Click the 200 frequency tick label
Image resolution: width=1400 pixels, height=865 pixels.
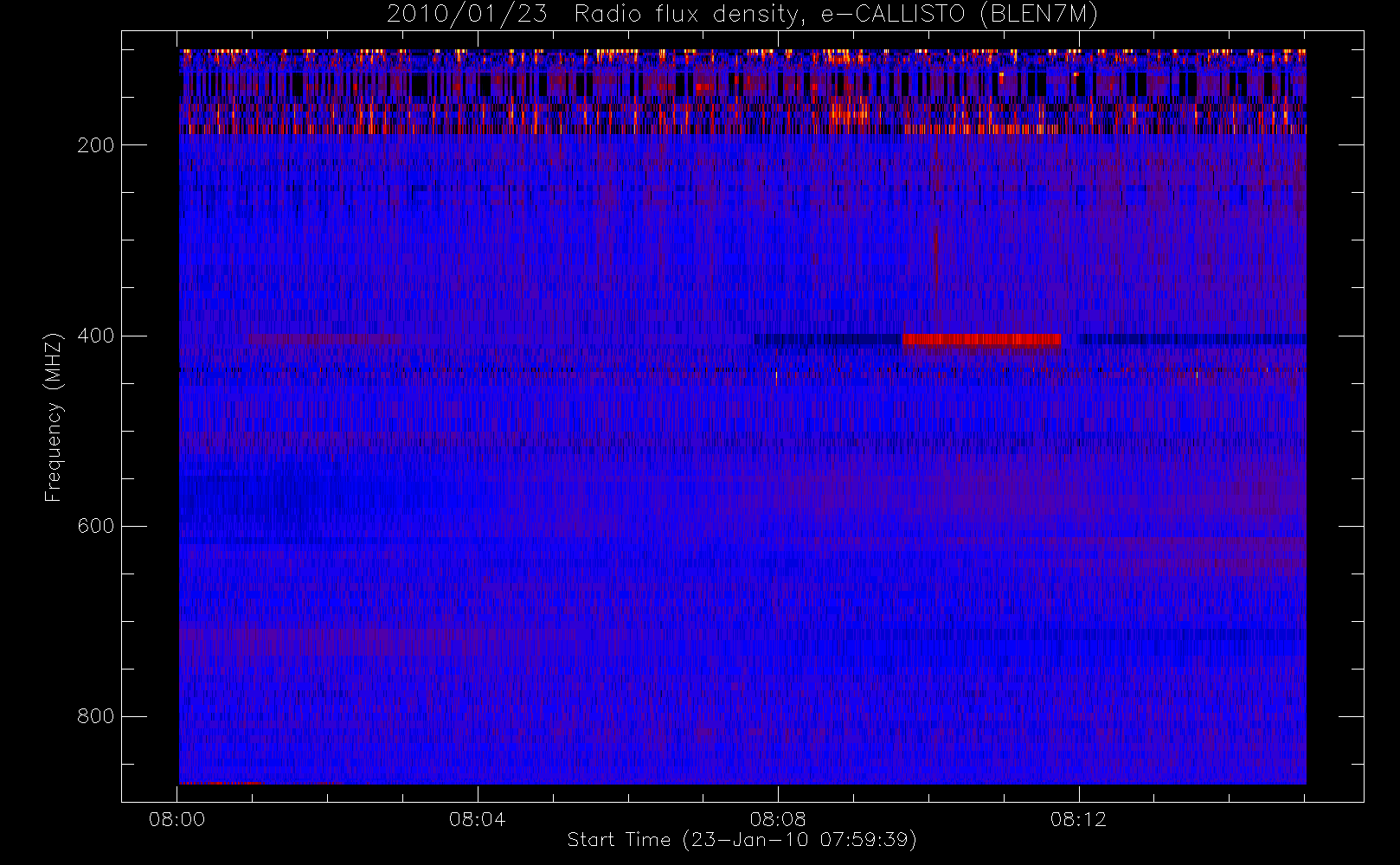pos(96,145)
